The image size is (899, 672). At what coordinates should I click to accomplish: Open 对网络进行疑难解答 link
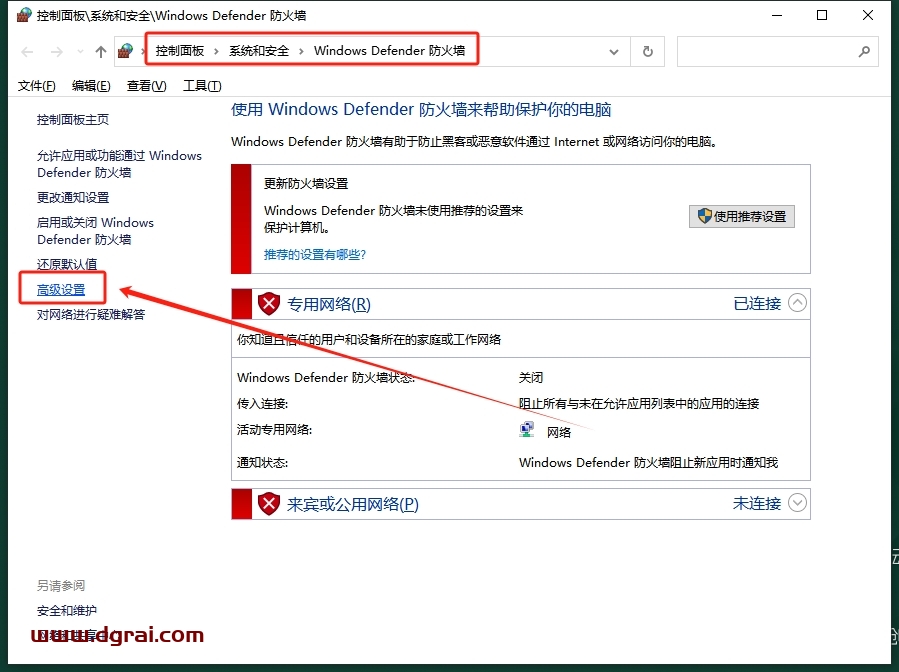91,315
